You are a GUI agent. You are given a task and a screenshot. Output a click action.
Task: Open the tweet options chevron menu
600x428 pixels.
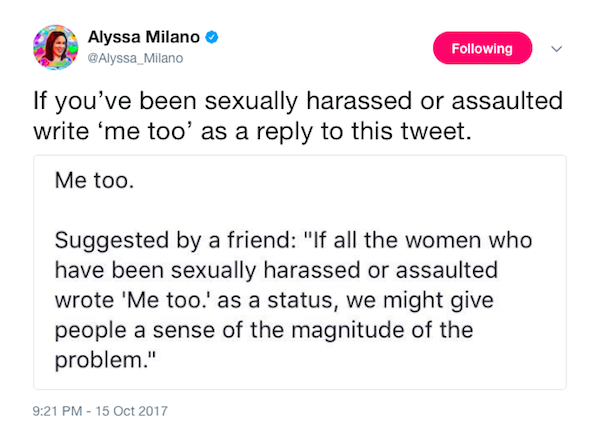[557, 47]
